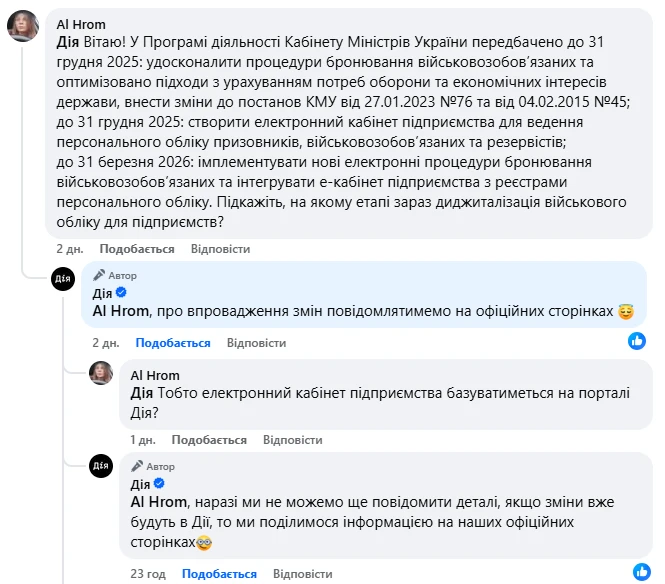Click the like reaction icon under first Дія reply

click(x=637, y=341)
